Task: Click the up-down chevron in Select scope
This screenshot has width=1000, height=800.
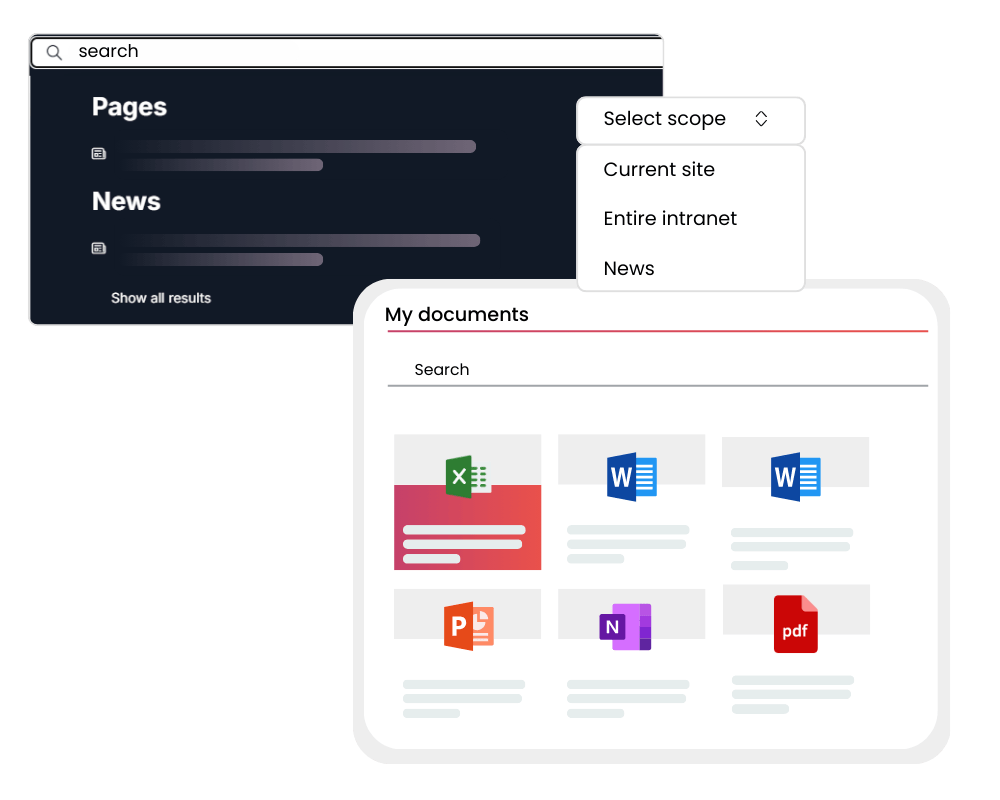Action: 761,119
